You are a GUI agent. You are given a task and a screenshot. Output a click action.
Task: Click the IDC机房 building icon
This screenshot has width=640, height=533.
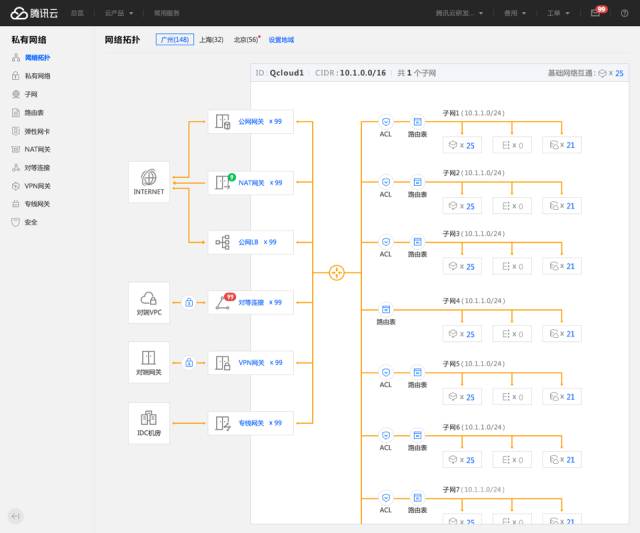[x=149, y=418]
